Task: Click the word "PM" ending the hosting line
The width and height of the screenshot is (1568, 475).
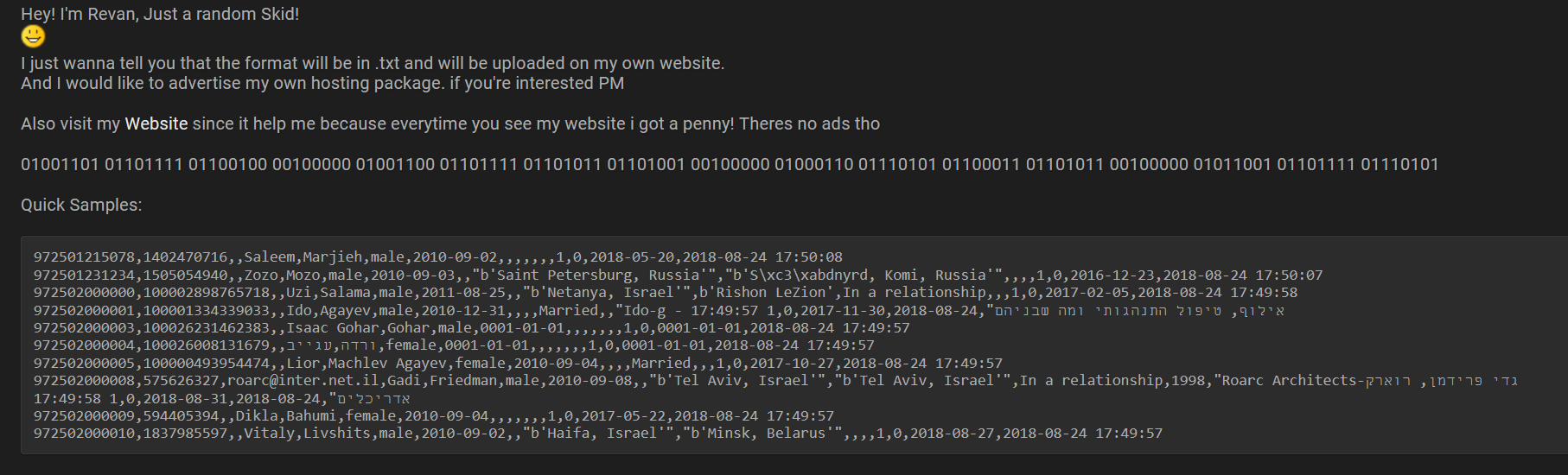Action: pyautogui.click(x=611, y=83)
